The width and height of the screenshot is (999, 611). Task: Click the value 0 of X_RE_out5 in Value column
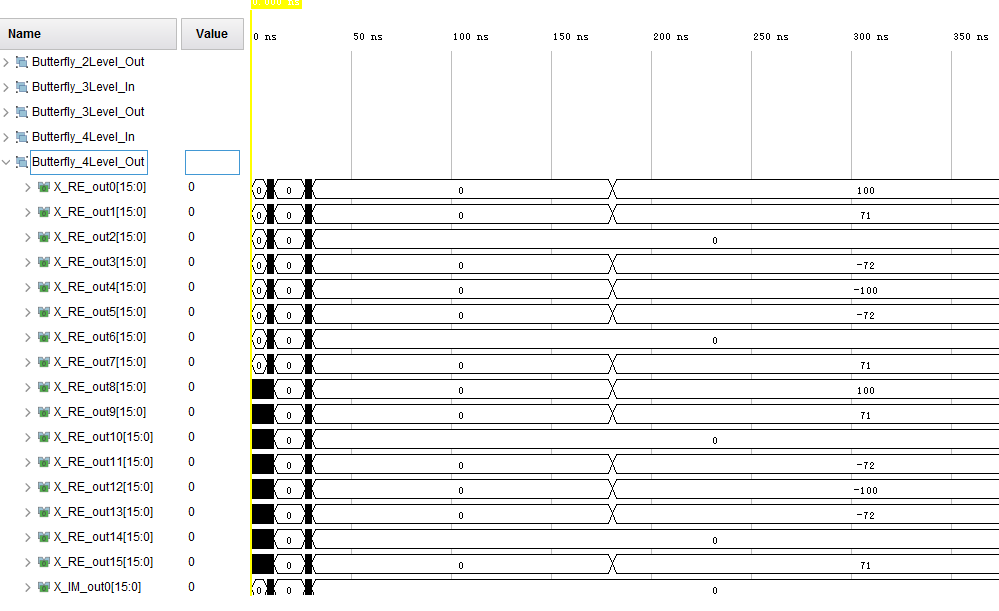(x=191, y=312)
